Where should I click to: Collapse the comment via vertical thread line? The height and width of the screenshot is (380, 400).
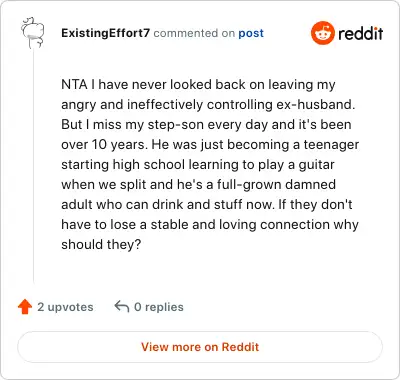click(33, 167)
